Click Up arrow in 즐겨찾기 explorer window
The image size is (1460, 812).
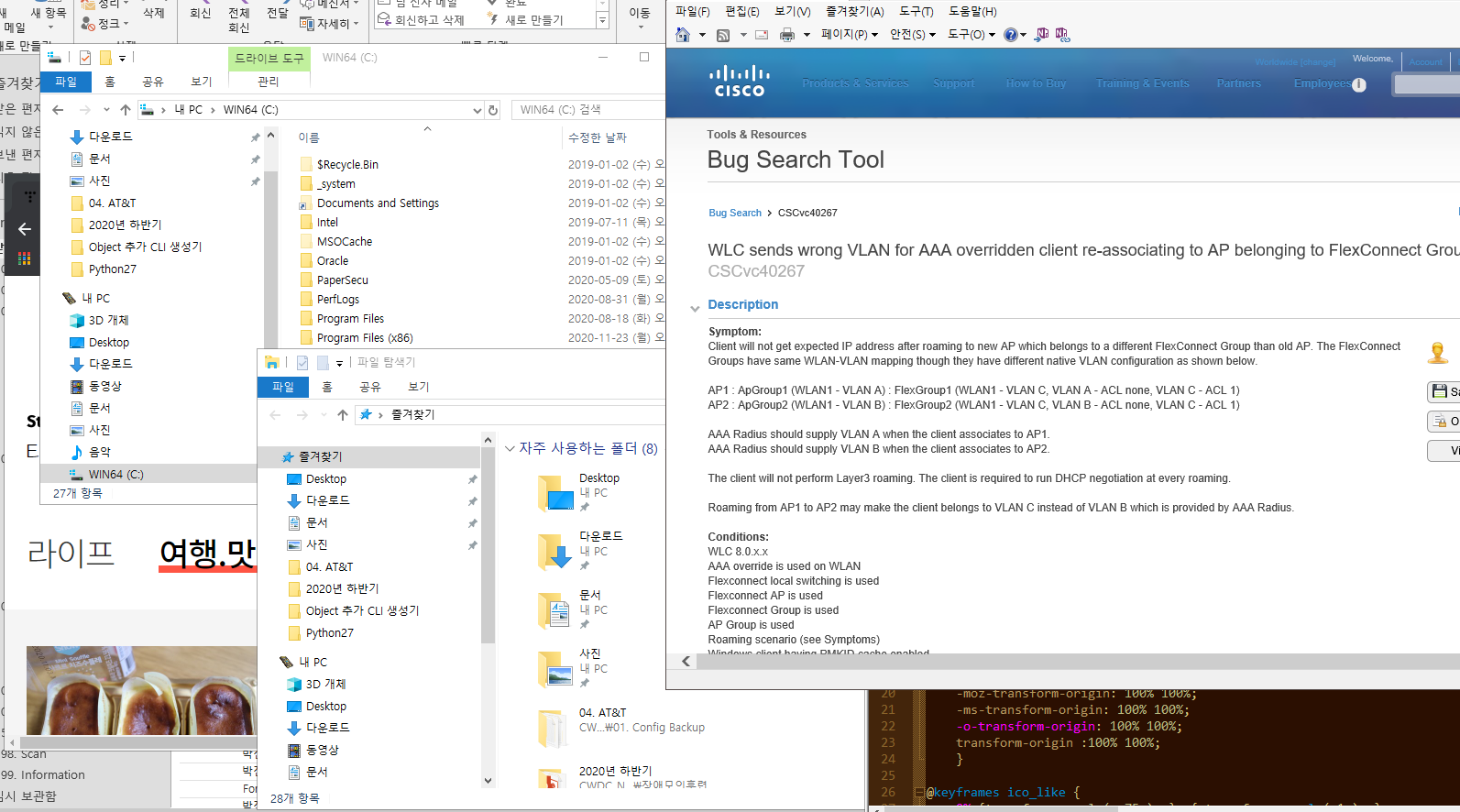click(x=343, y=415)
